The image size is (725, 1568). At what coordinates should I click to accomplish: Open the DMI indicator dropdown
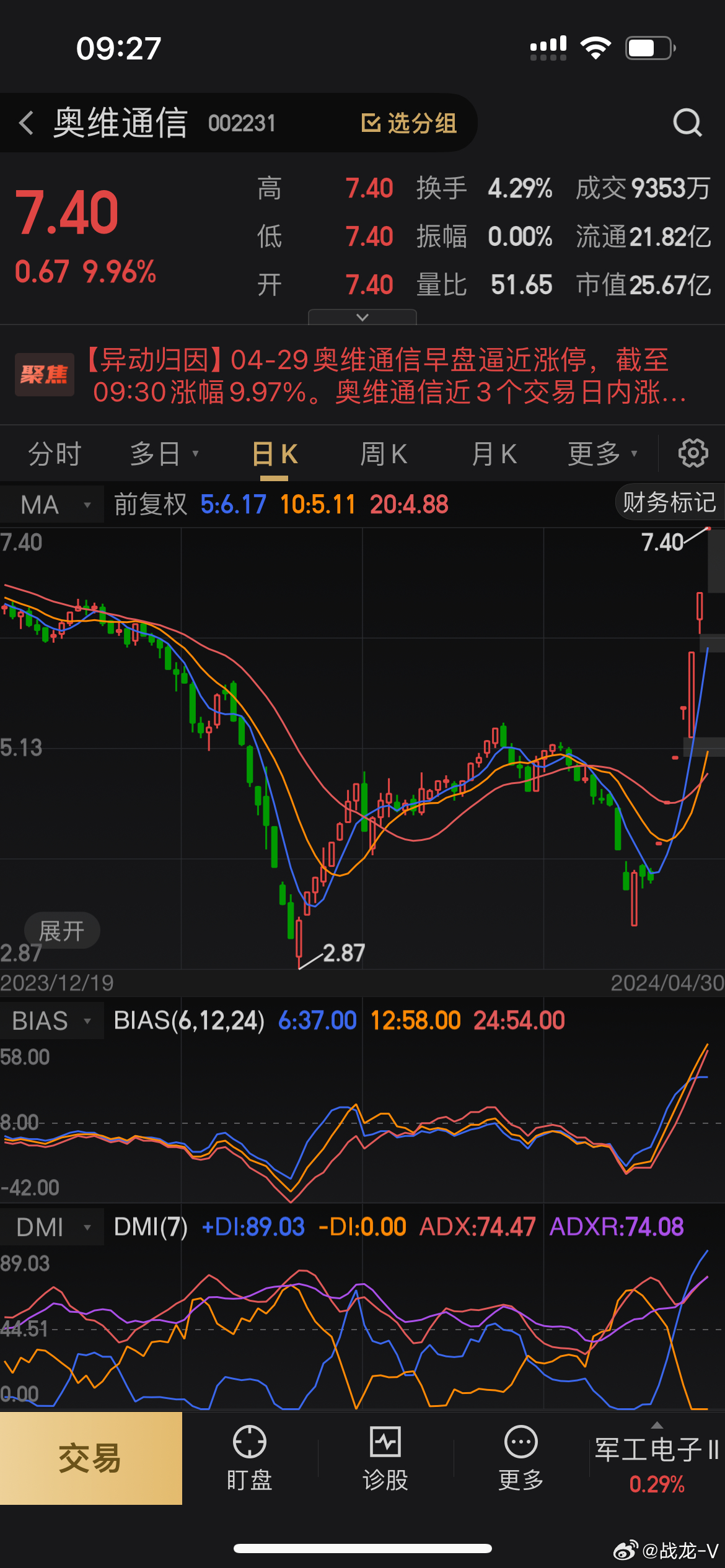tap(52, 1227)
